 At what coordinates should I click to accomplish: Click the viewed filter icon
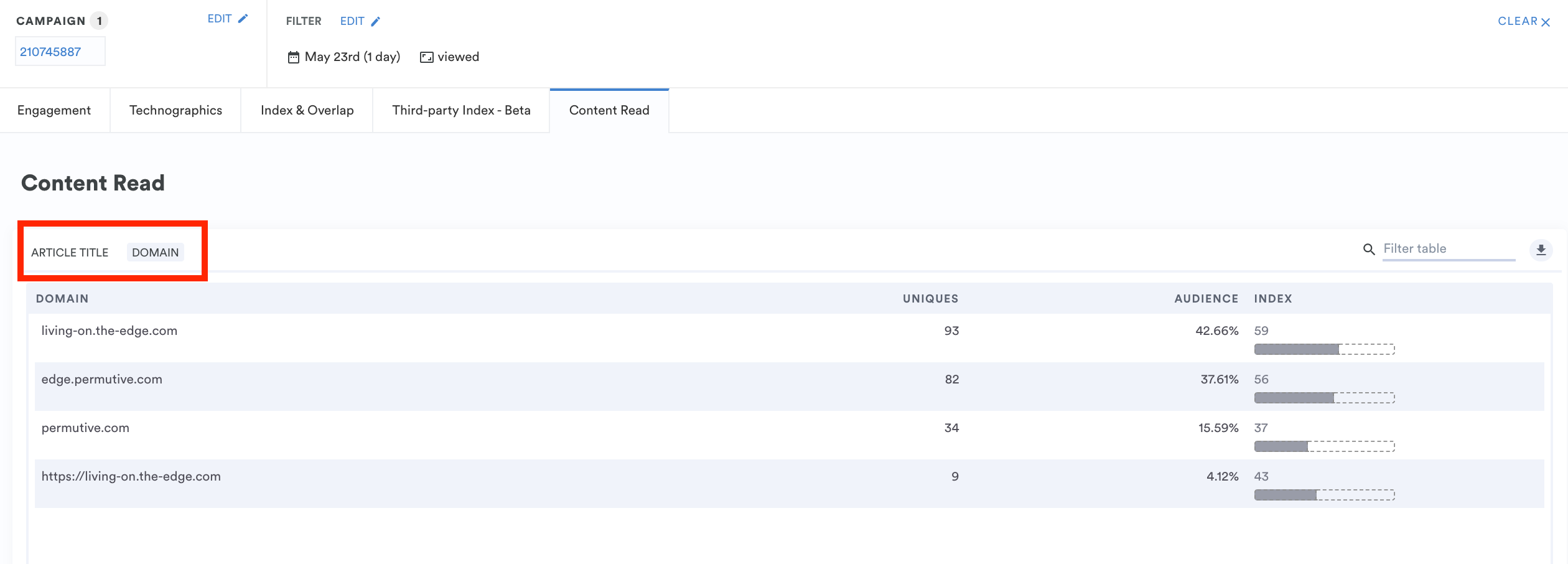coord(427,57)
